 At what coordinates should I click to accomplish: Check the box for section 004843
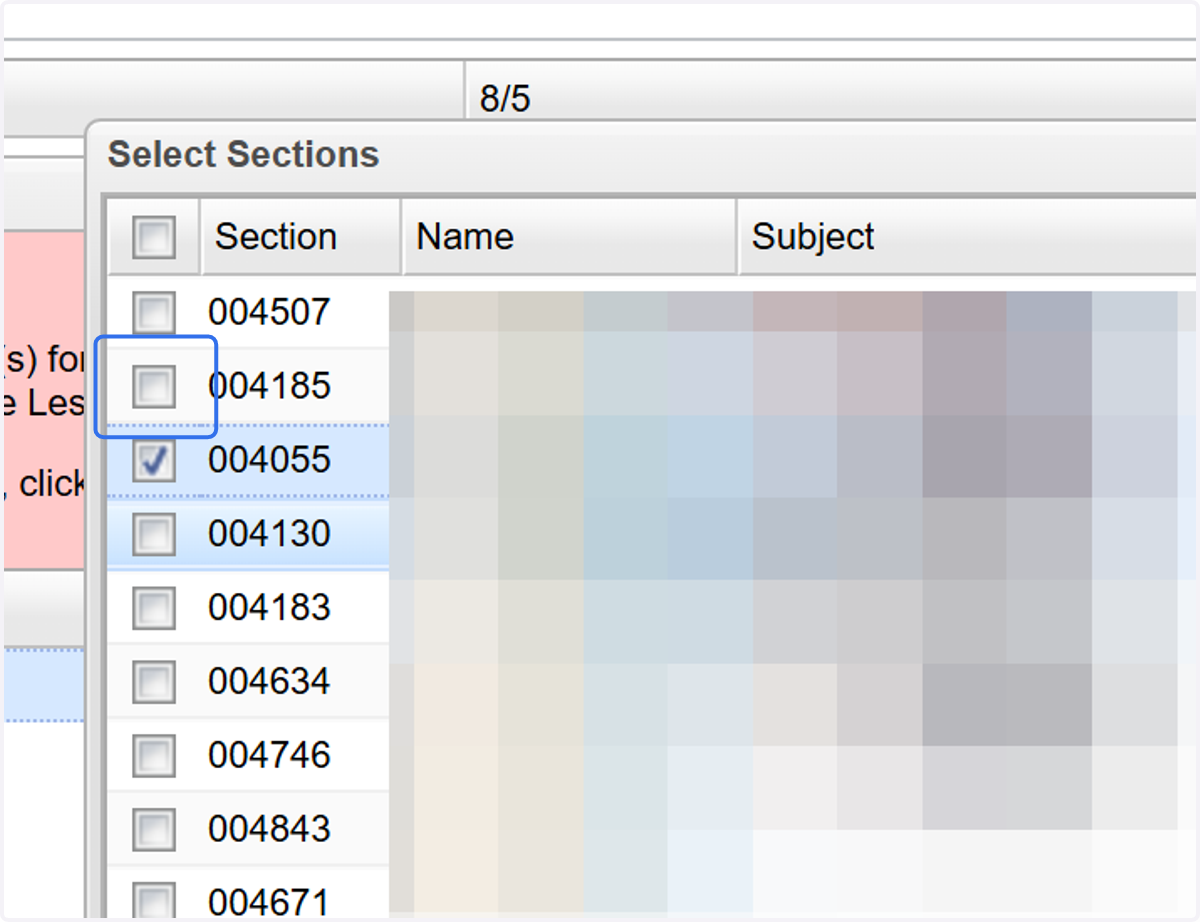pos(154,831)
